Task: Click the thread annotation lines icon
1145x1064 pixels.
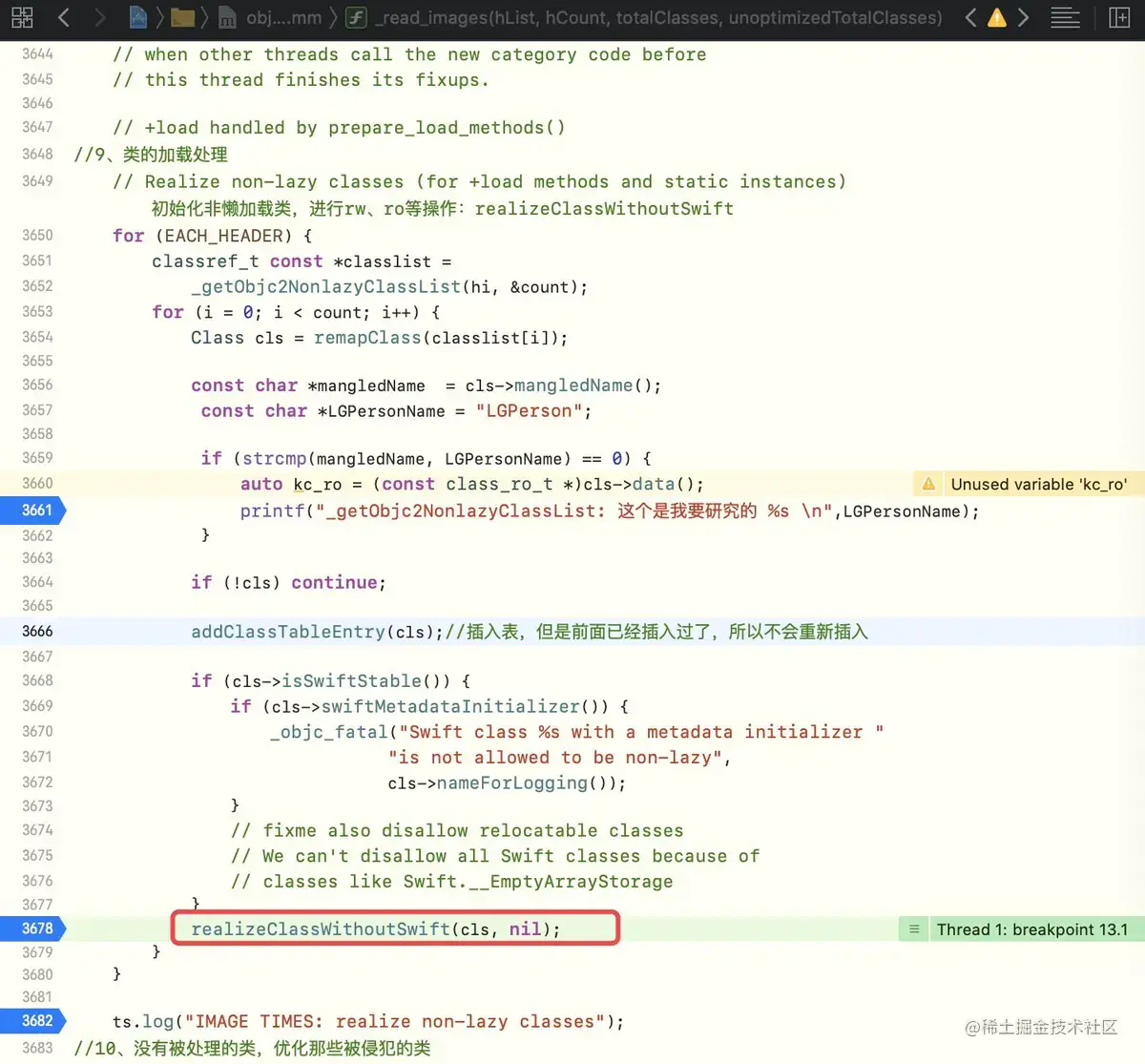Action: pyautogui.click(x=914, y=929)
